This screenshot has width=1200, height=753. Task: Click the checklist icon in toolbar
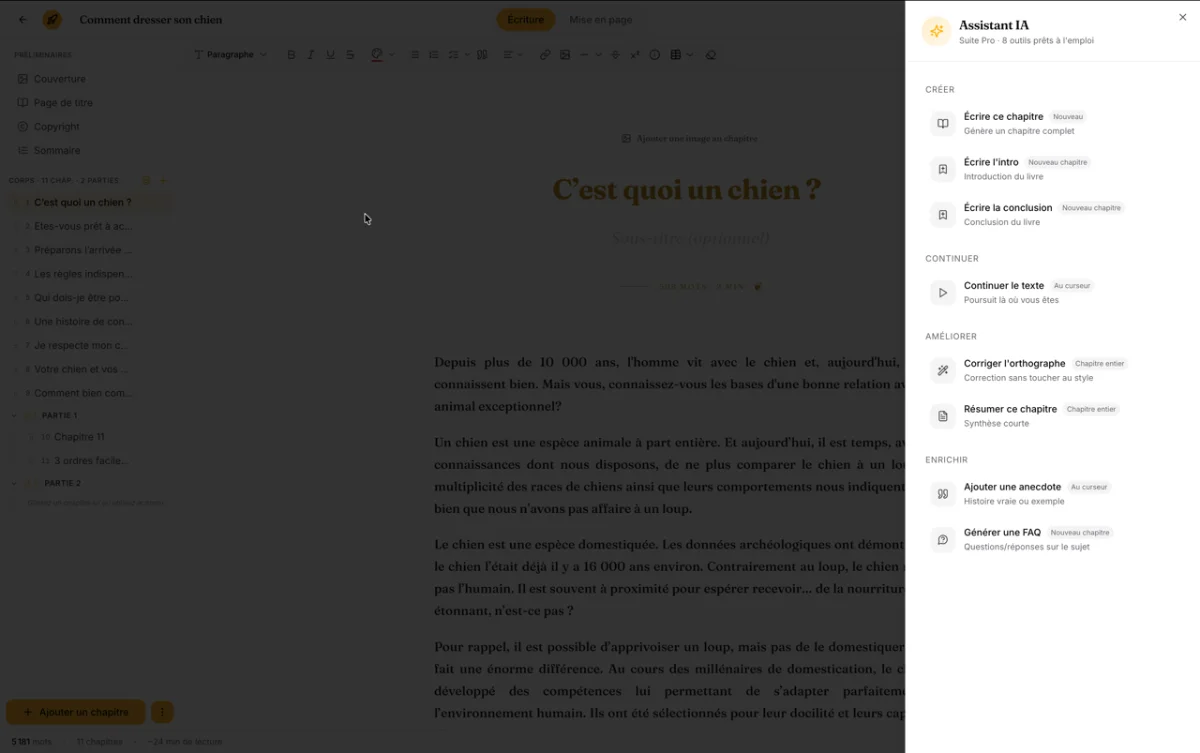(455, 55)
